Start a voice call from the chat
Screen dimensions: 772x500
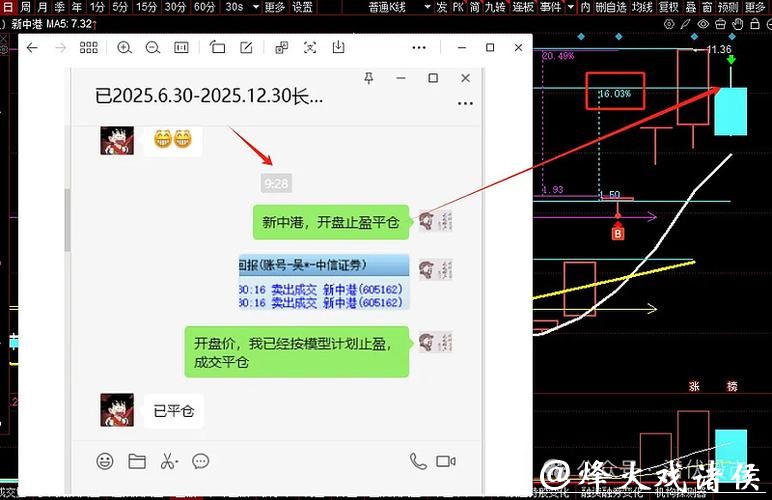418,461
